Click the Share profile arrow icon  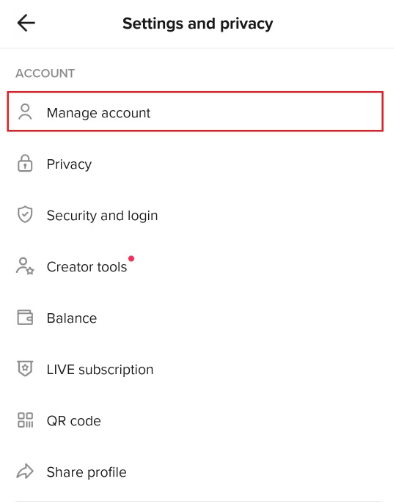pos(25,471)
